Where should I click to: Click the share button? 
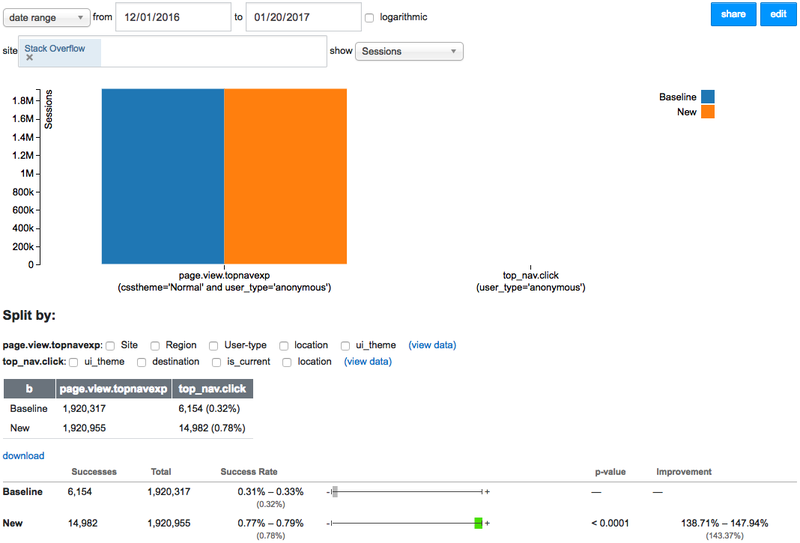point(733,14)
